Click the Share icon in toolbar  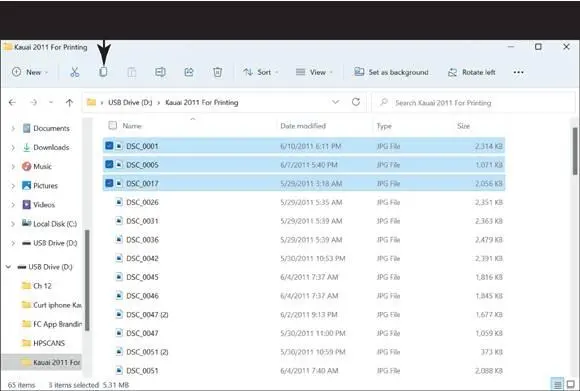189,72
